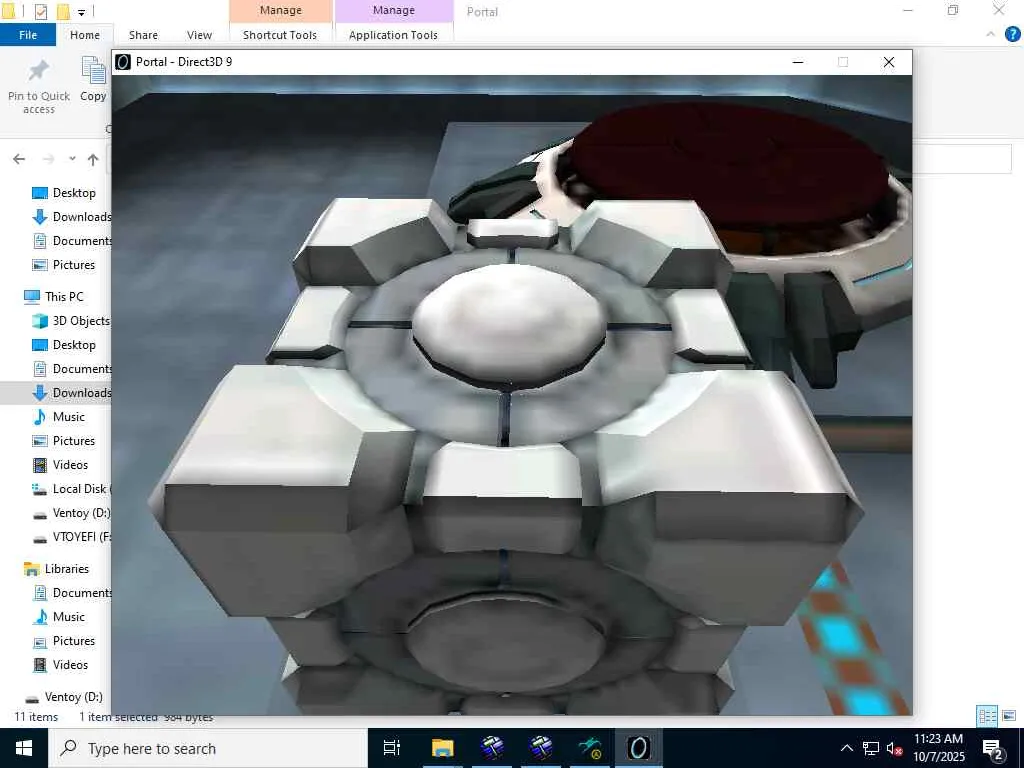The image size is (1024, 768).
Task: Open the clock showing 11:23 AM
Action: 938,748
